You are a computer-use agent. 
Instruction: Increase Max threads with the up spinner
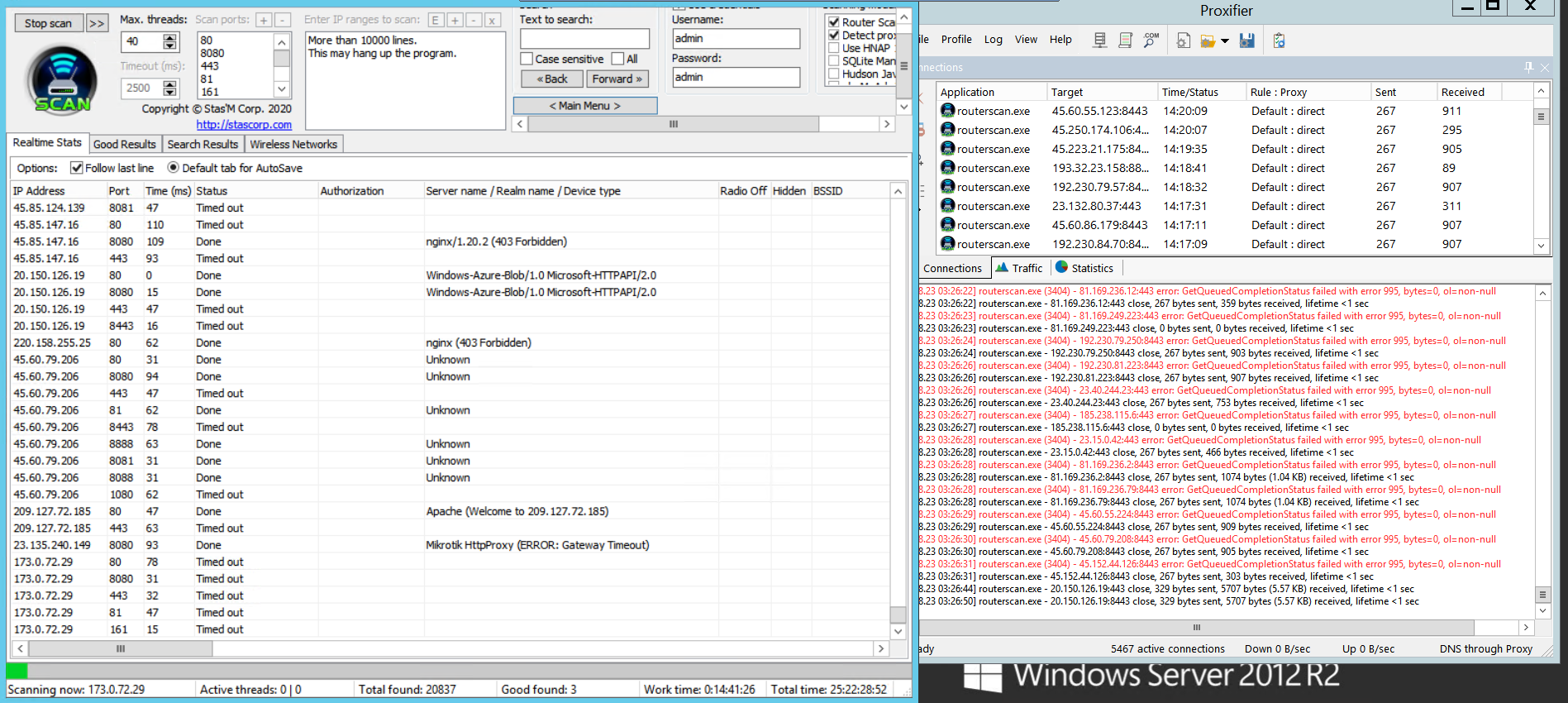click(170, 37)
